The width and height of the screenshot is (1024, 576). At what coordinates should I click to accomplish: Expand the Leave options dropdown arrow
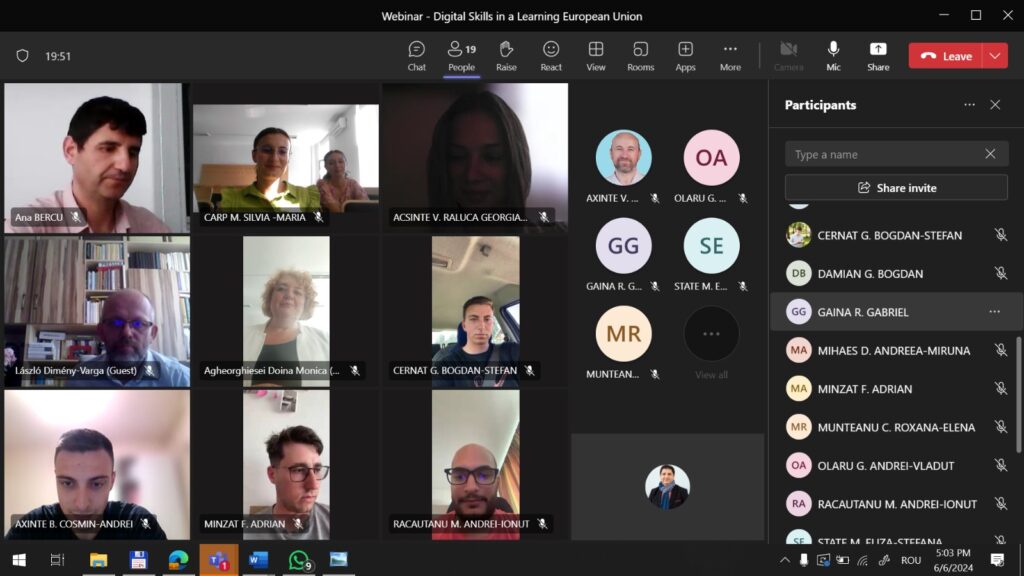pos(995,56)
